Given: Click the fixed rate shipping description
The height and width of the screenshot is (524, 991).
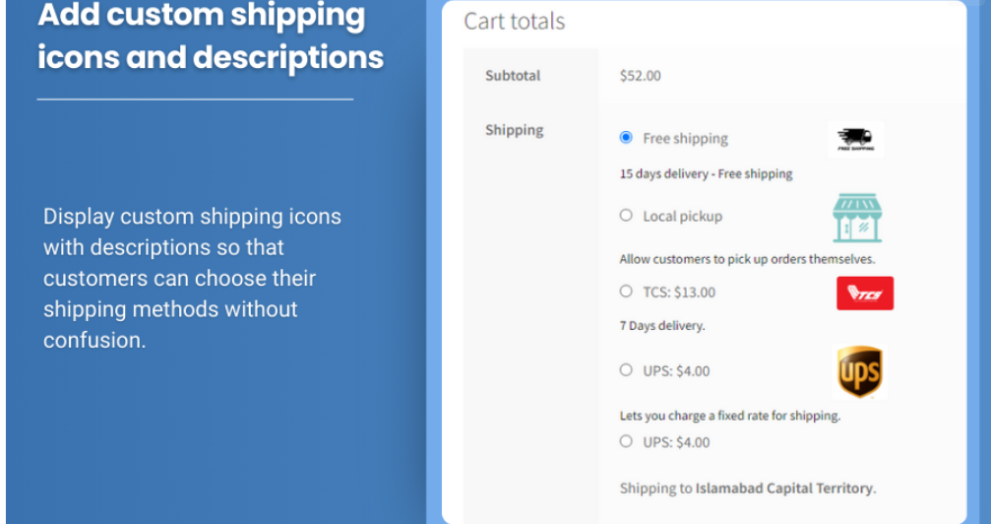Looking at the screenshot, I should pos(730,416).
